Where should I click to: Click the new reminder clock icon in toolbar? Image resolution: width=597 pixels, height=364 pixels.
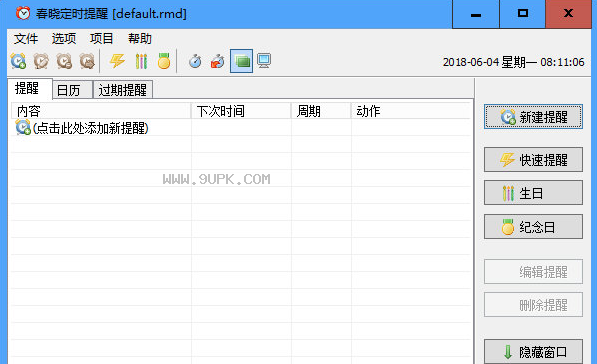point(18,61)
